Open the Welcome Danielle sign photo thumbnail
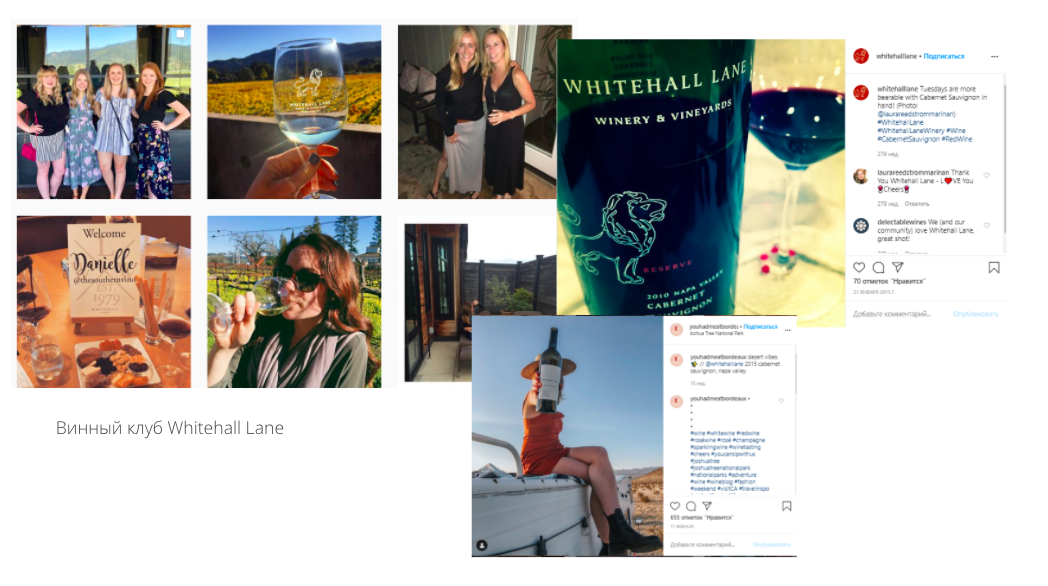 104,301
